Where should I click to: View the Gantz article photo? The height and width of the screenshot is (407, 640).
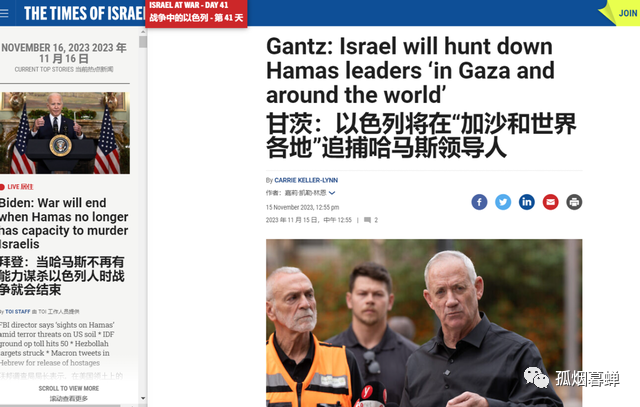424,323
